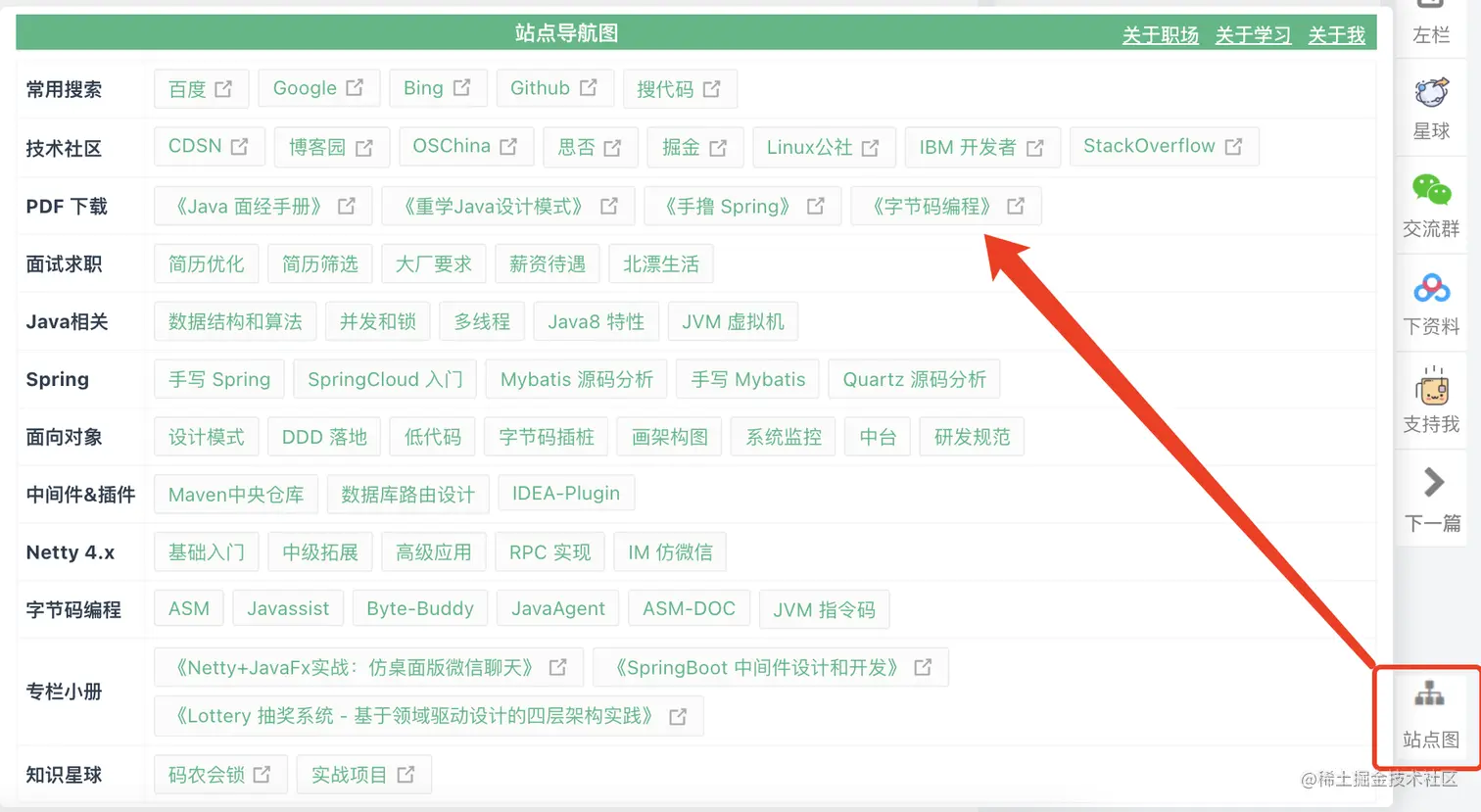This screenshot has width=1481, height=812.
Task: Open the Java8 特性 topic
Action: coord(596,321)
